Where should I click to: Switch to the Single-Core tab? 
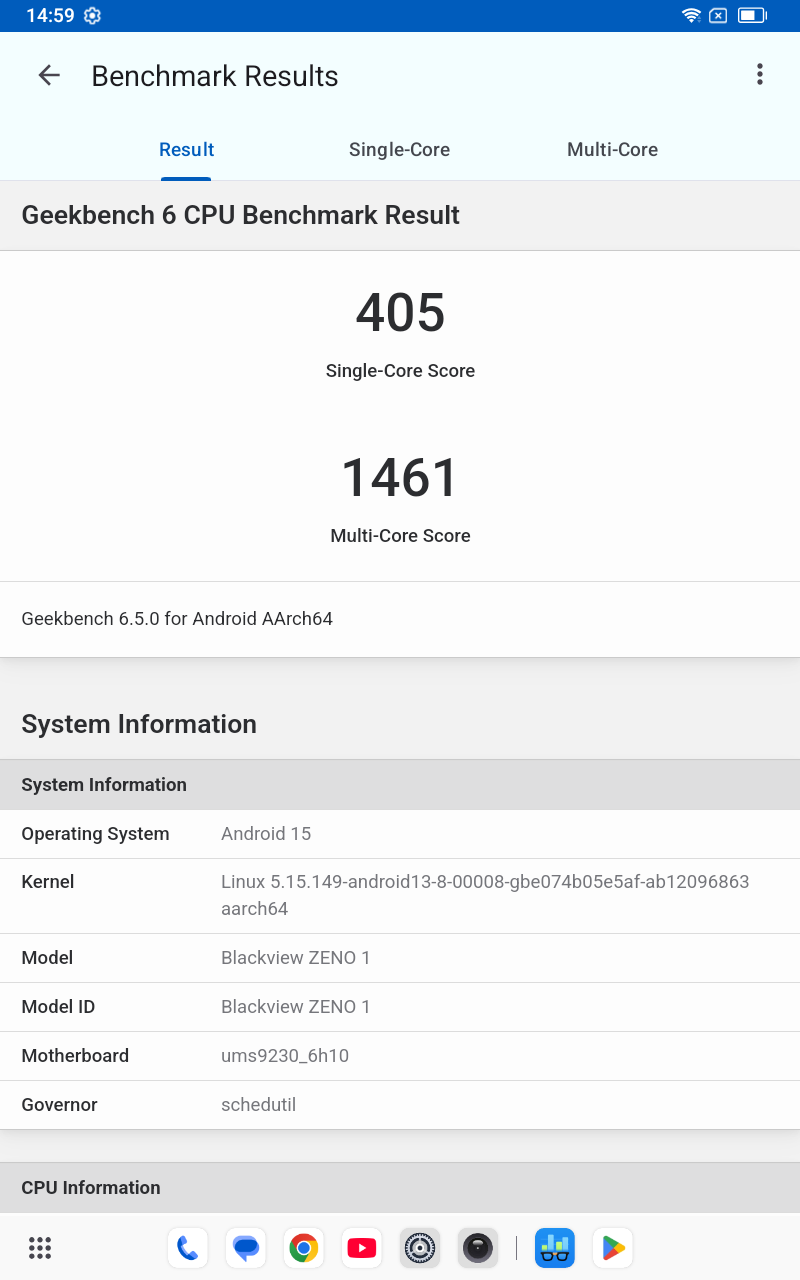[x=399, y=150]
